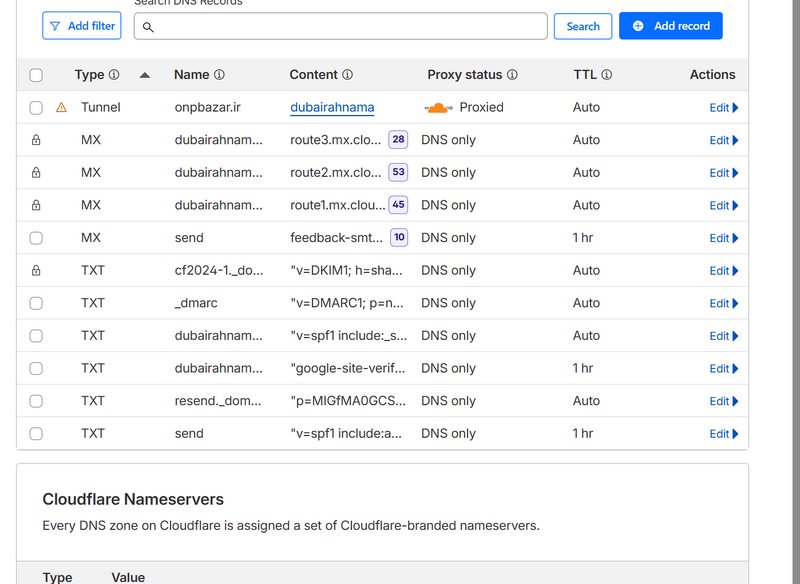Edit the google-site-verif TXT record
Screen dimensions: 800x584
tap(723, 369)
